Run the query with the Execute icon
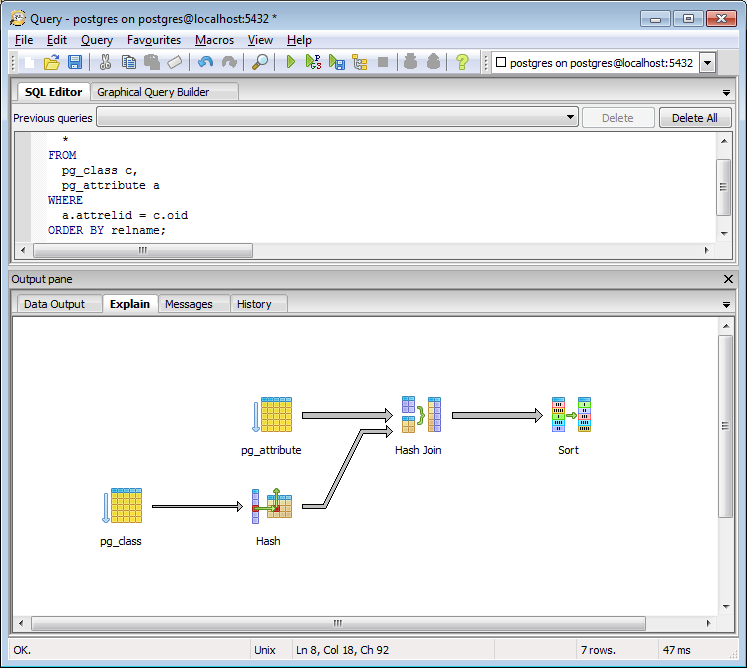Image resolution: width=747 pixels, height=668 pixels. (290, 62)
